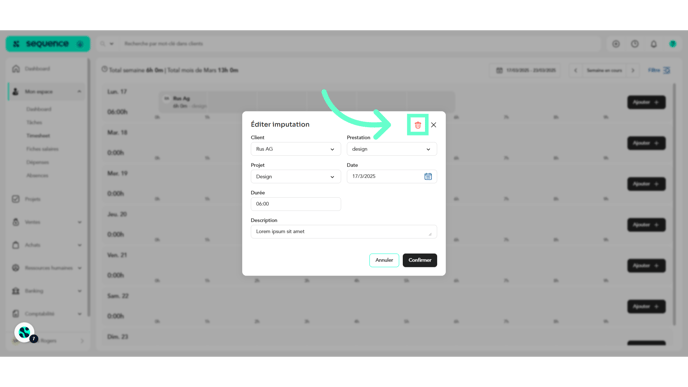This screenshot has width=688, height=387.
Task: Delete the imputation with the red trash icon
Action: click(x=418, y=125)
